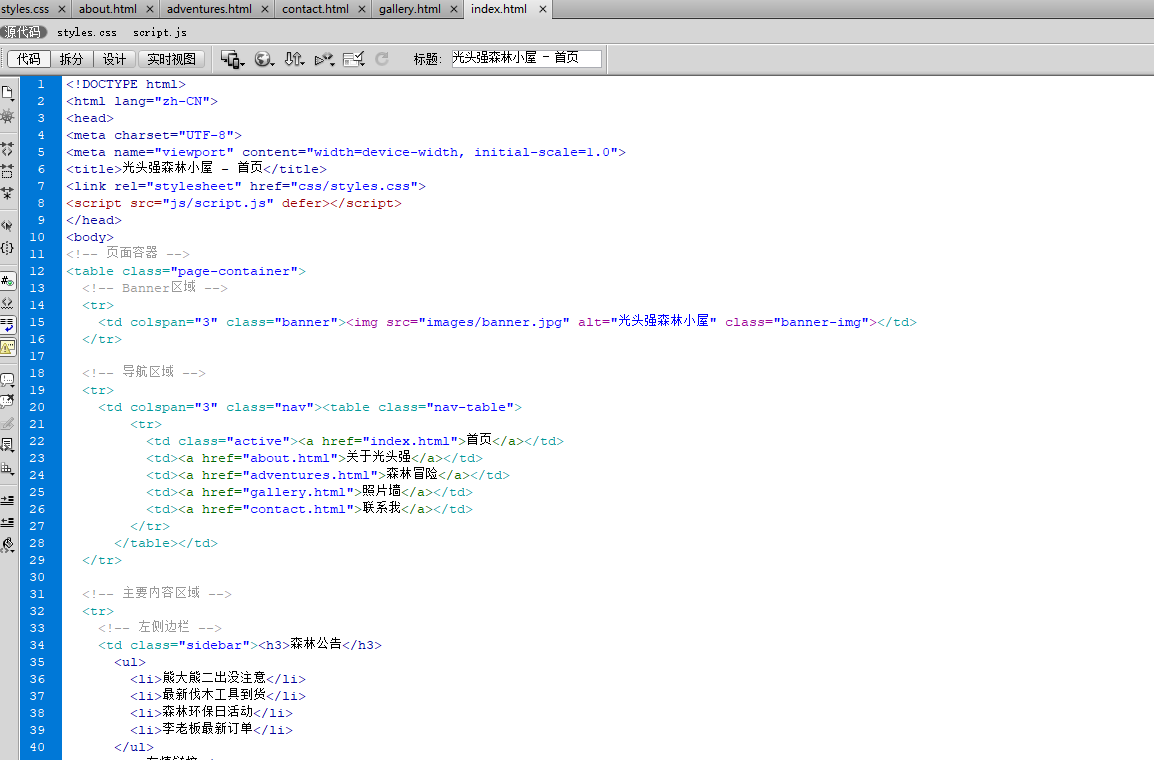Toggle Word Wrap in code view

(7, 325)
